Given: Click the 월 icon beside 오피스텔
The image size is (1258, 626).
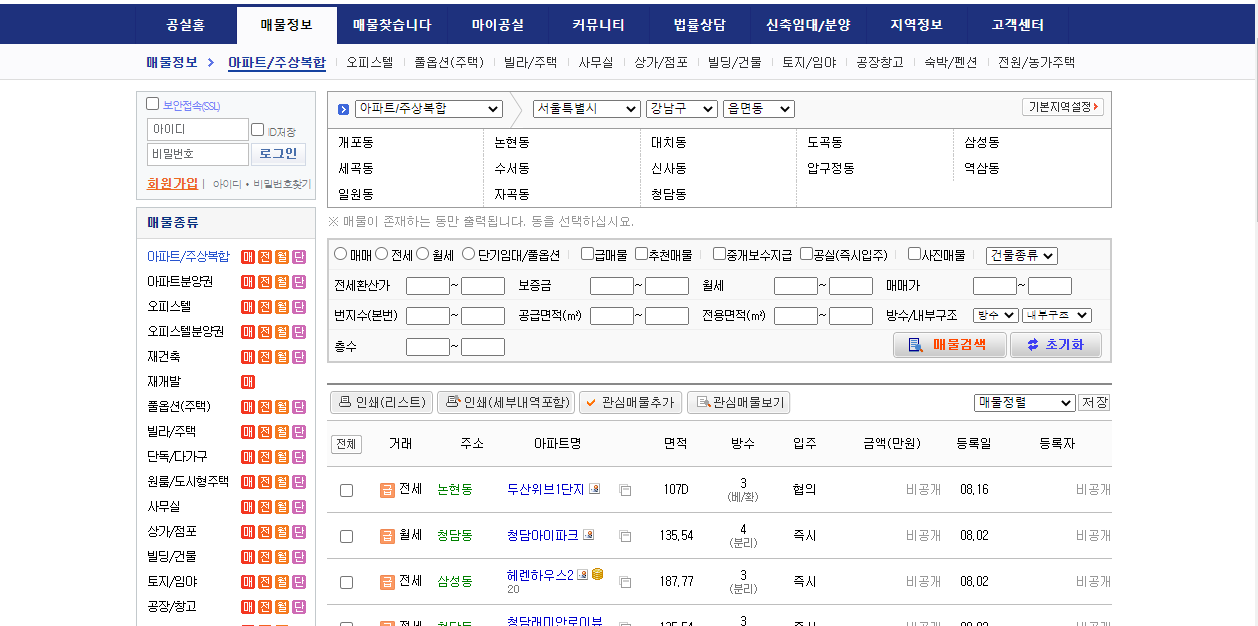Looking at the screenshot, I should 282,306.
